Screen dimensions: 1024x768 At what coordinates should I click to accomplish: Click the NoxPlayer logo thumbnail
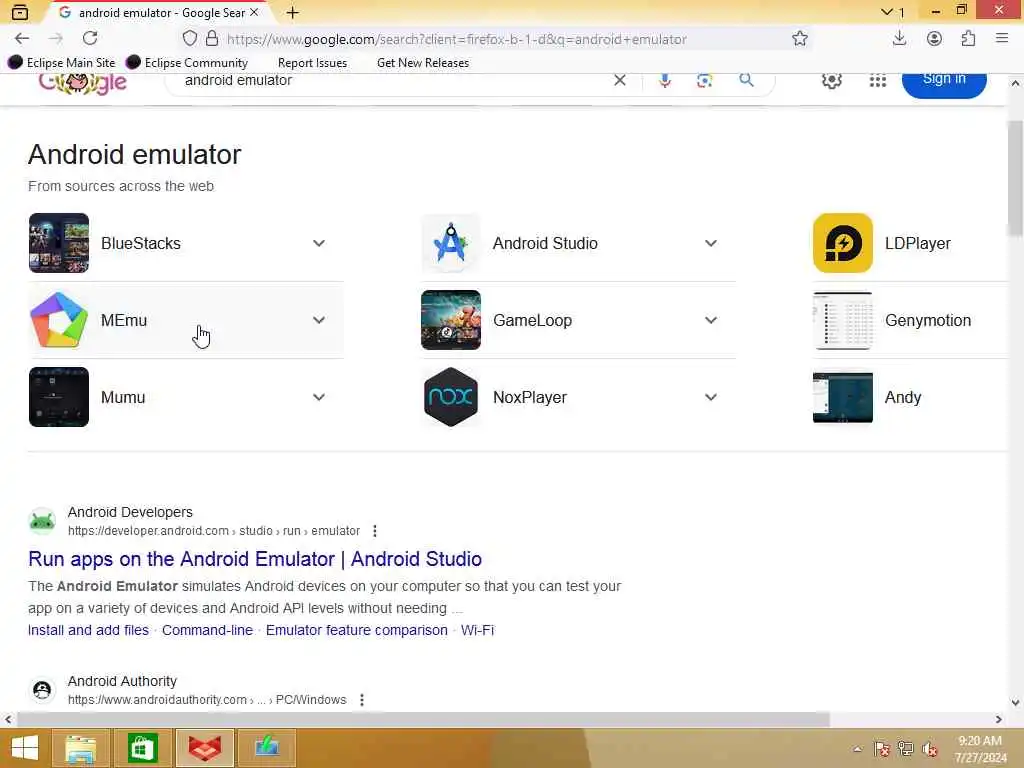click(451, 398)
